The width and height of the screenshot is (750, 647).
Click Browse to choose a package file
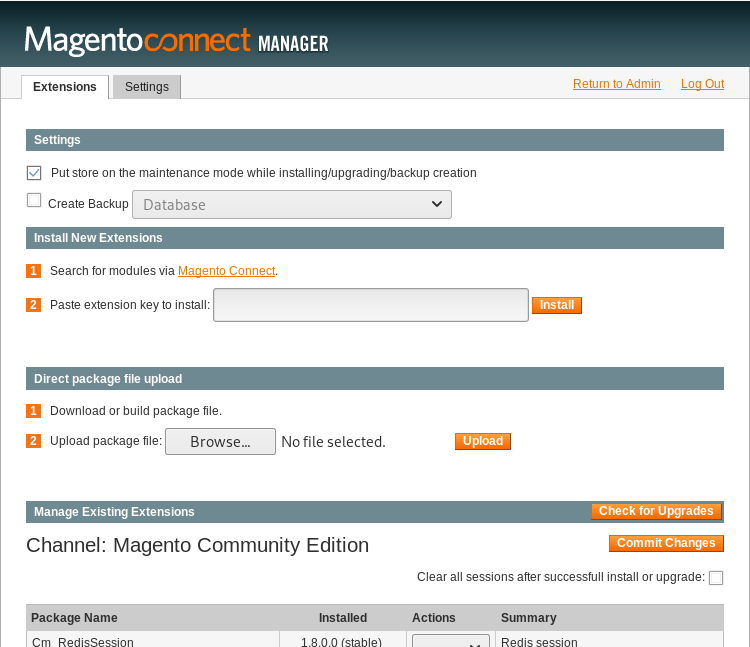coord(221,441)
